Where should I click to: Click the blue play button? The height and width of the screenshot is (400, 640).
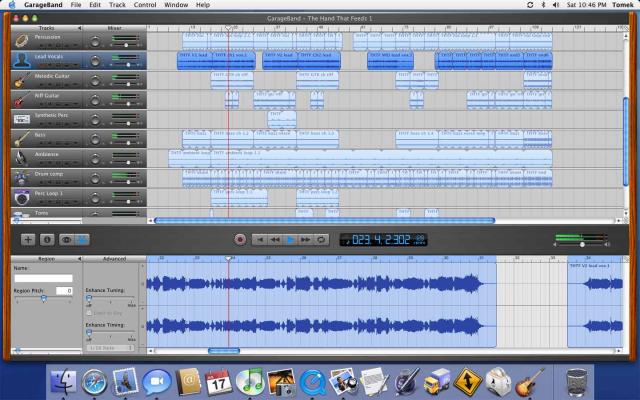click(291, 240)
